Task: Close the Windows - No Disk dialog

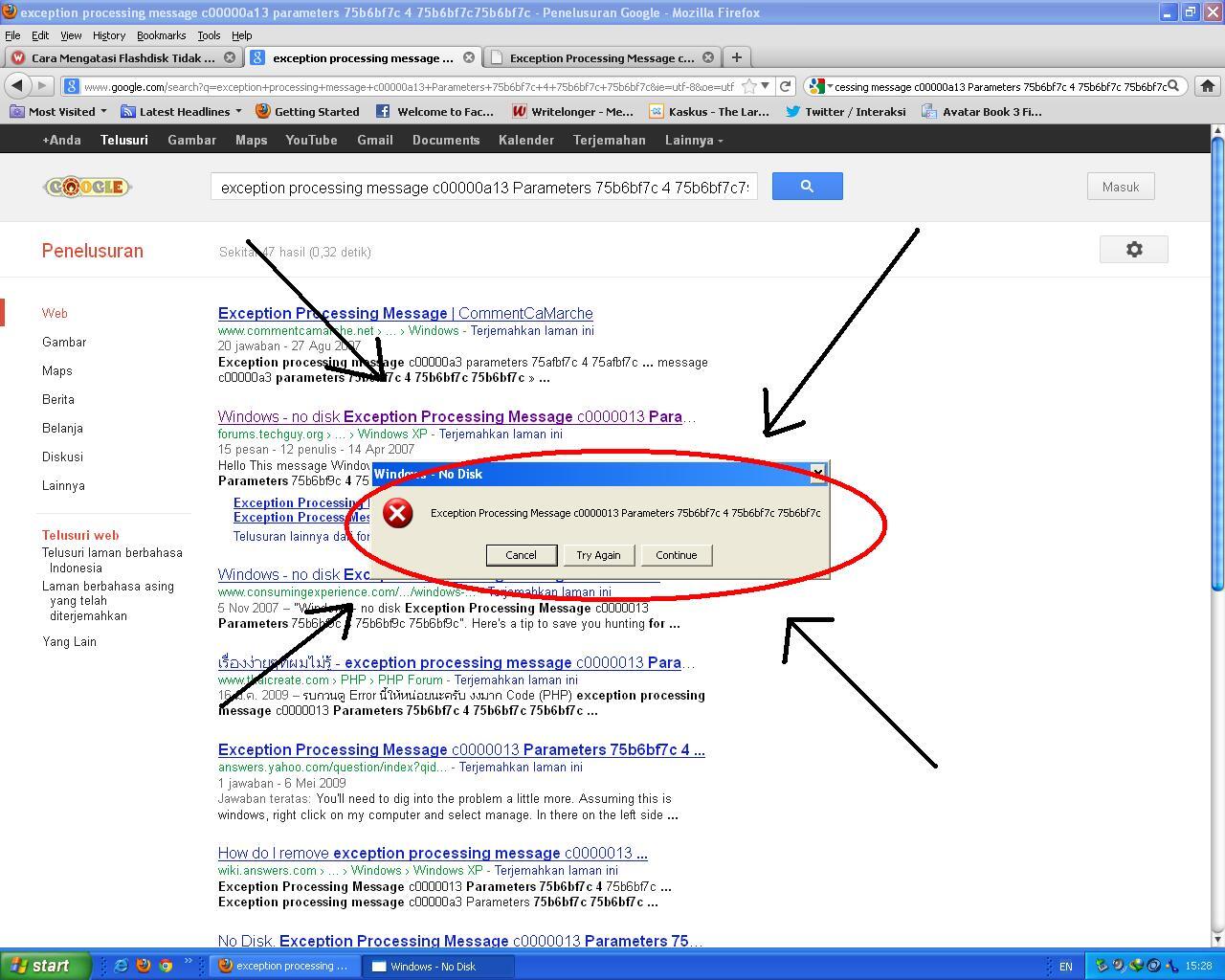Action: pyautogui.click(x=817, y=473)
